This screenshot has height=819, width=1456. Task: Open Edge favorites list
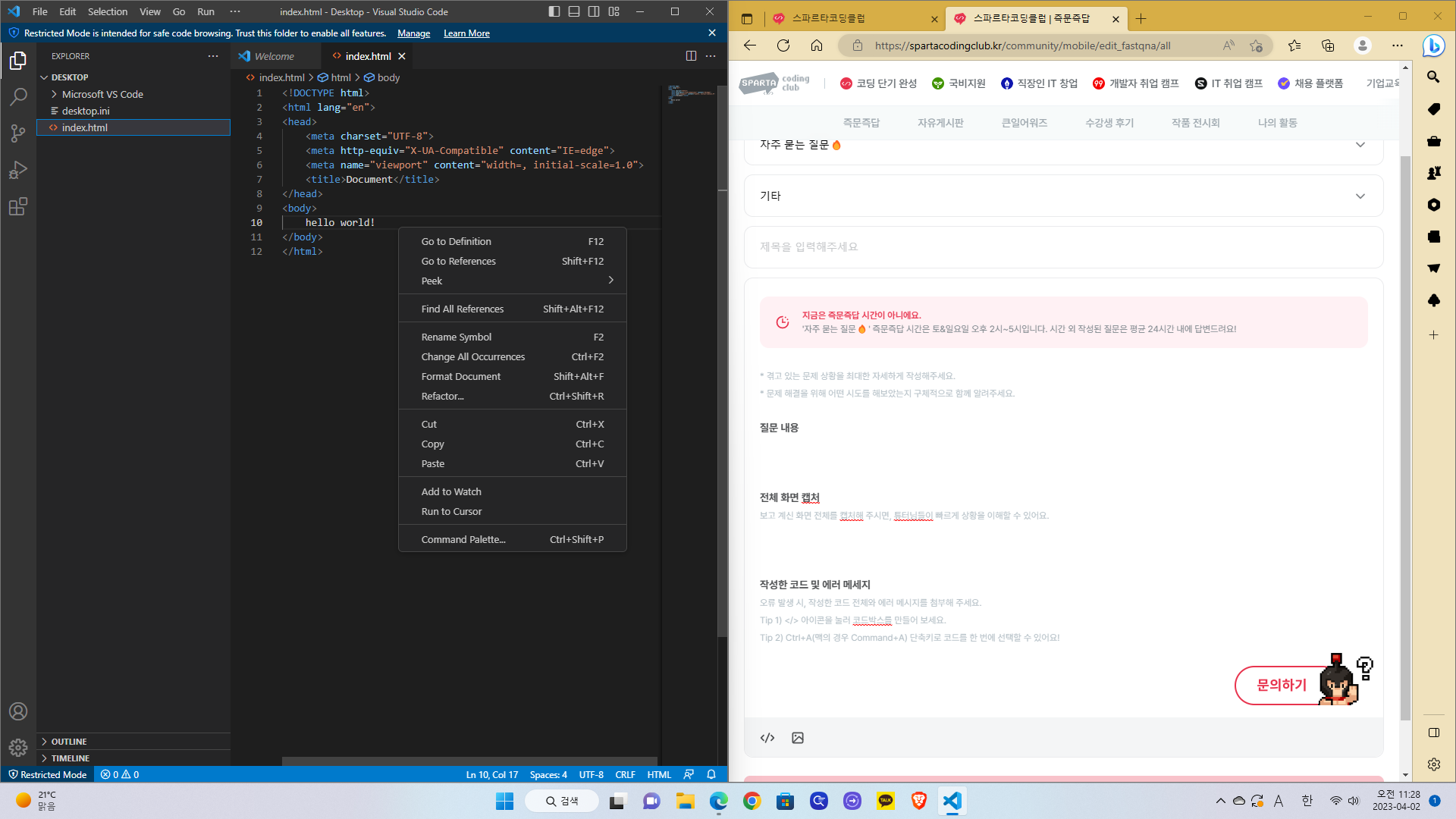tap(1294, 45)
